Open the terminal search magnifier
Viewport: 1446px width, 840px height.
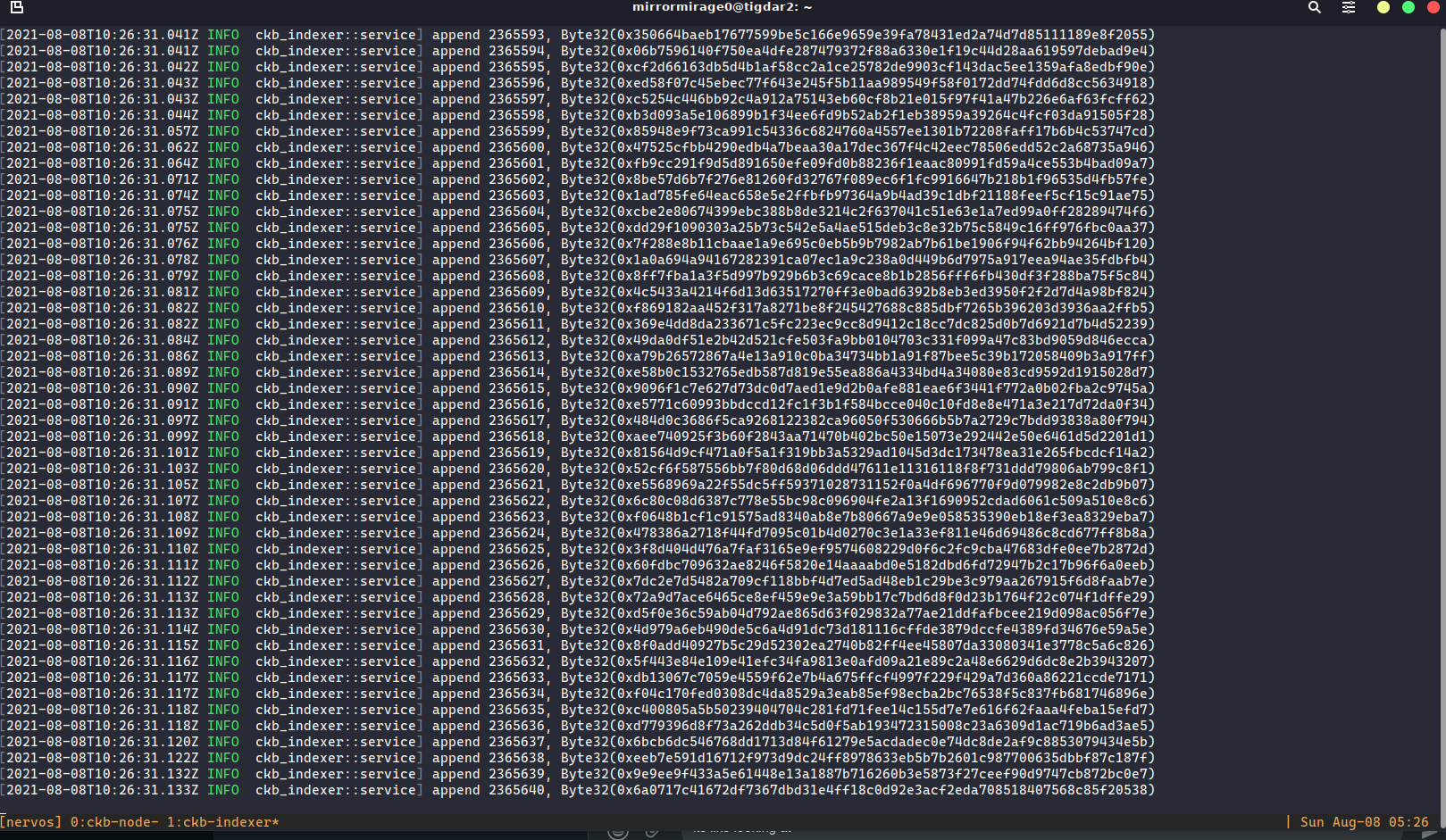click(x=1314, y=7)
